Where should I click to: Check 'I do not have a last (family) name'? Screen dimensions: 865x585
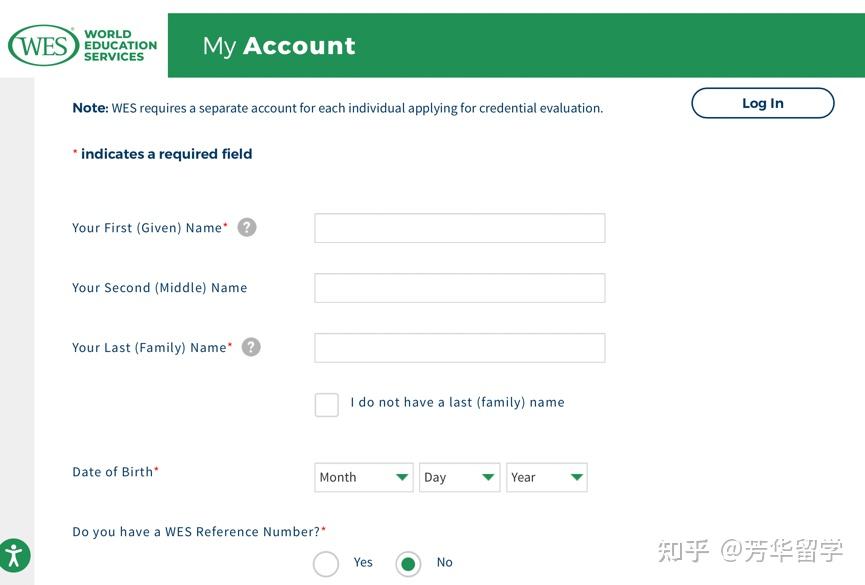[x=326, y=404]
